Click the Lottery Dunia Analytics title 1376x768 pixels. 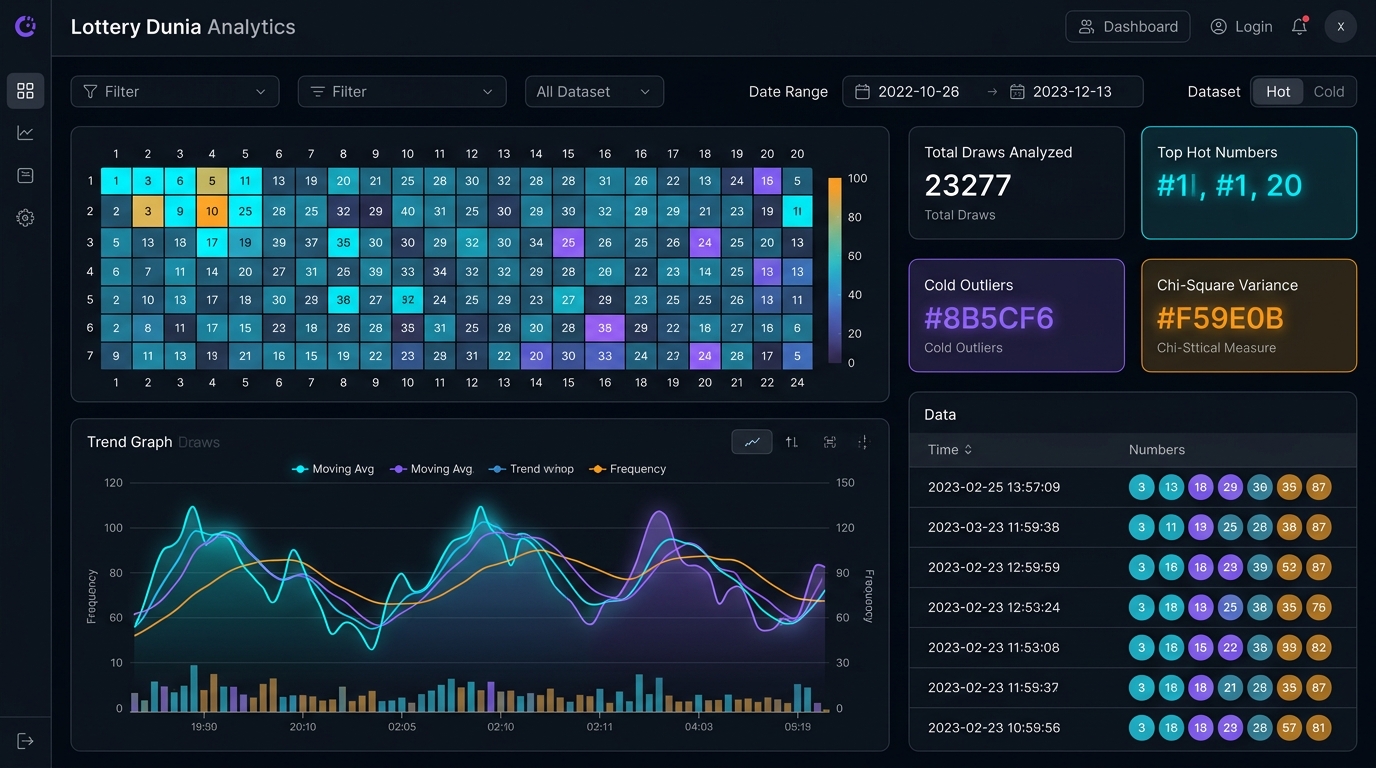(183, 27)
